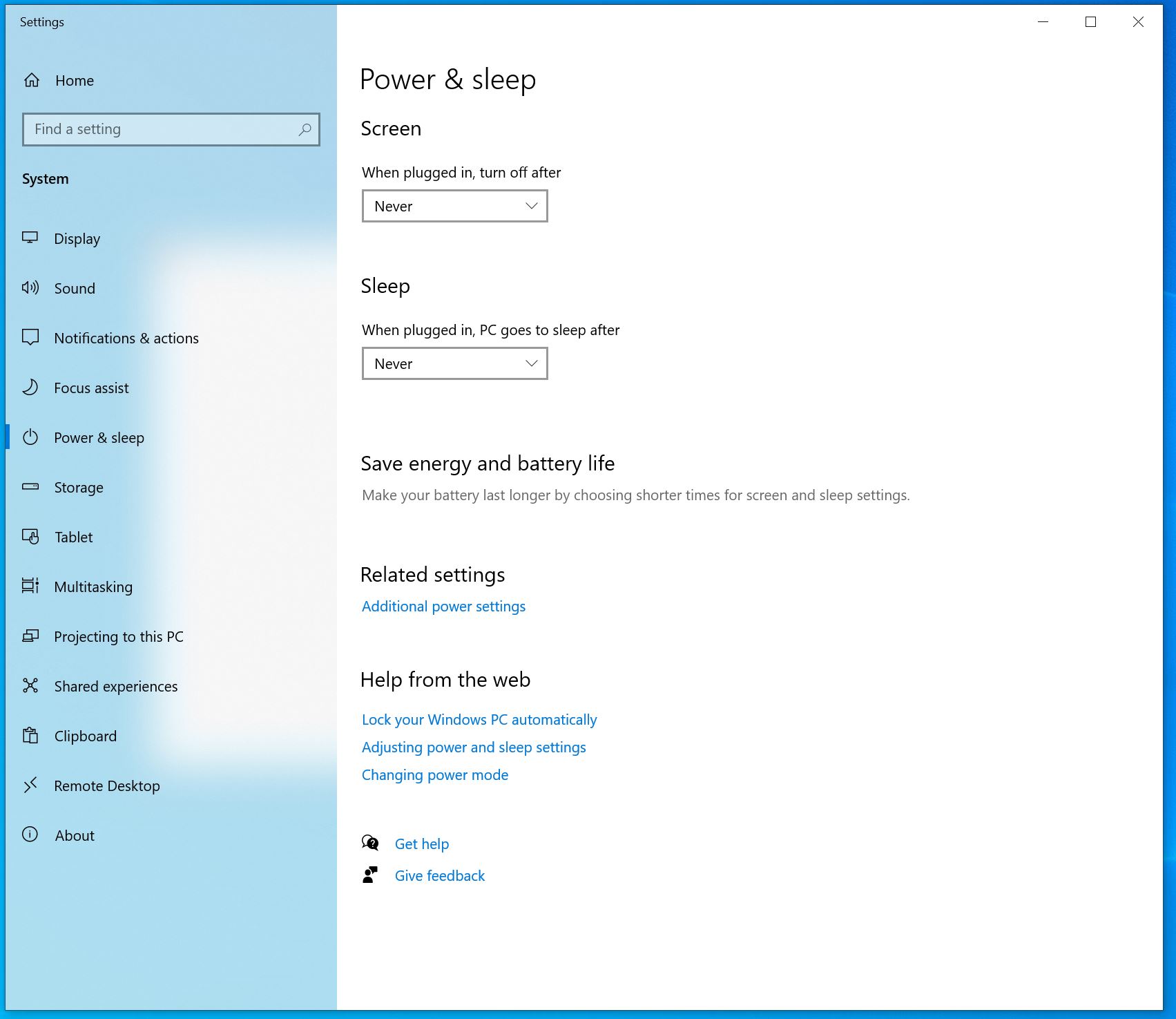Viewport: 1176px width, 1019px height.
Task: Click the Notifications & actions icon
Action: pos(30,338)
